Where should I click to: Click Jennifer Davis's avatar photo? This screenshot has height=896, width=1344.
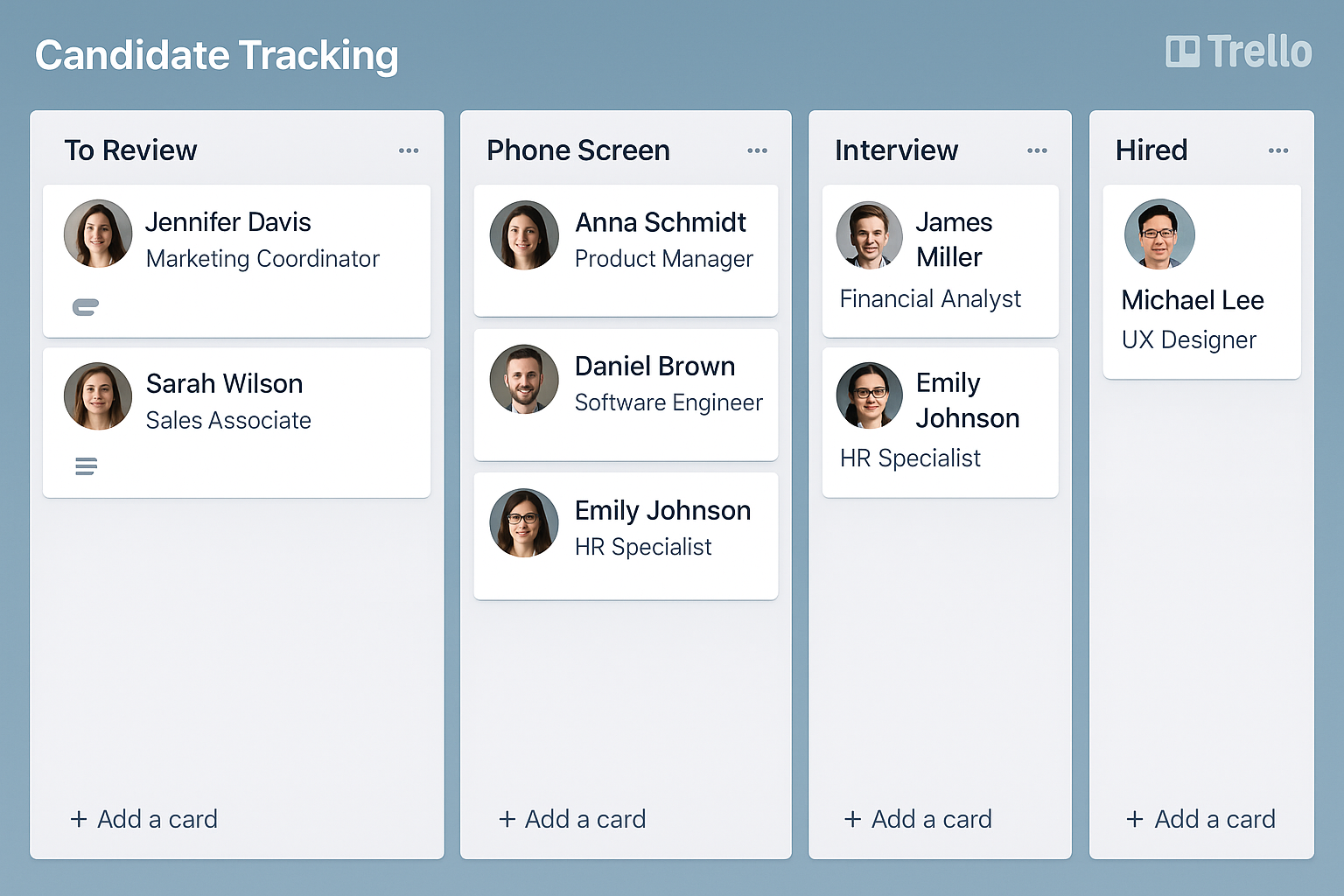(x=97, y=234)
